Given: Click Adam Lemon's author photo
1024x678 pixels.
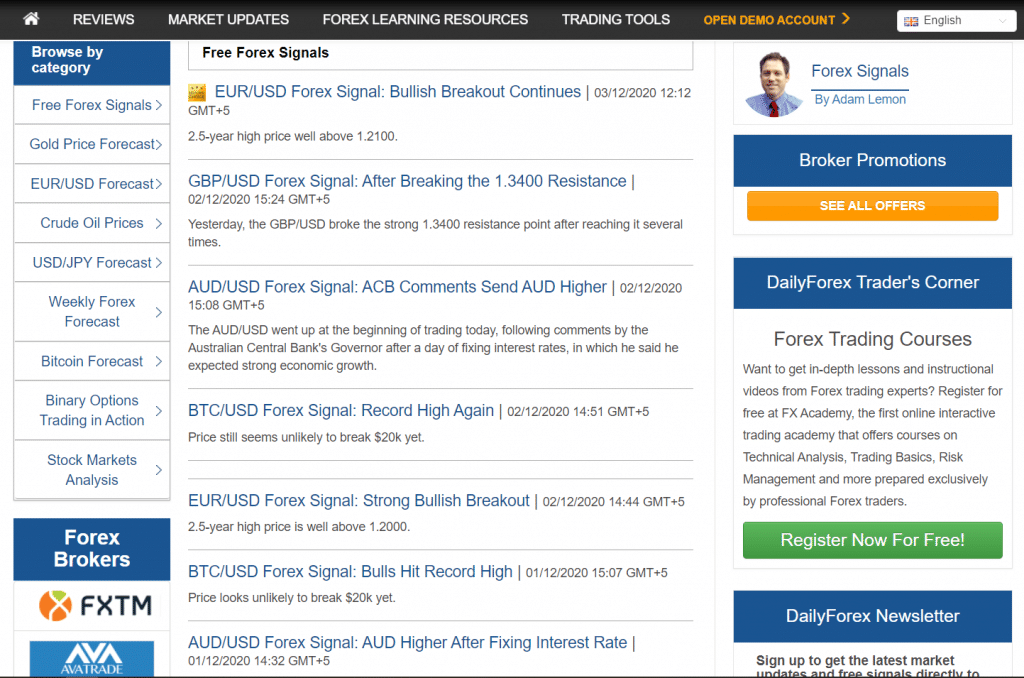Looking at the screenshot, I should coord(773,84).
